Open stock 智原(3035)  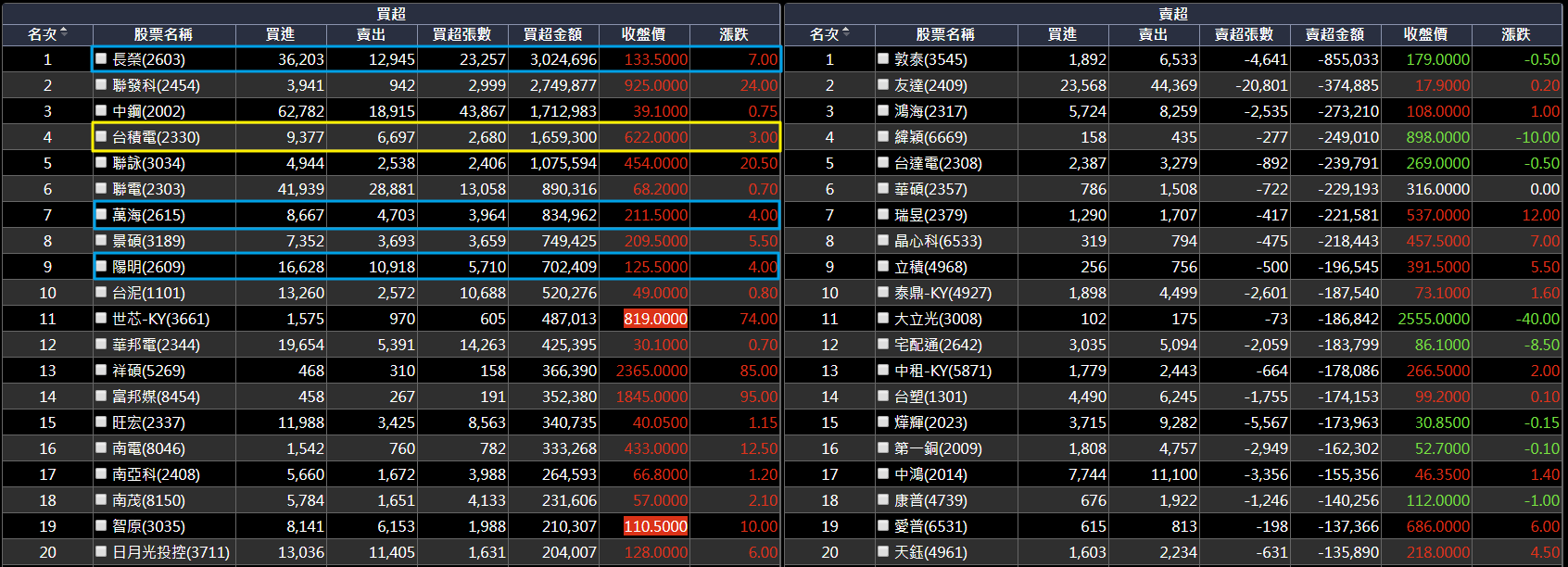pyautogui.click(x=148, y=526)
